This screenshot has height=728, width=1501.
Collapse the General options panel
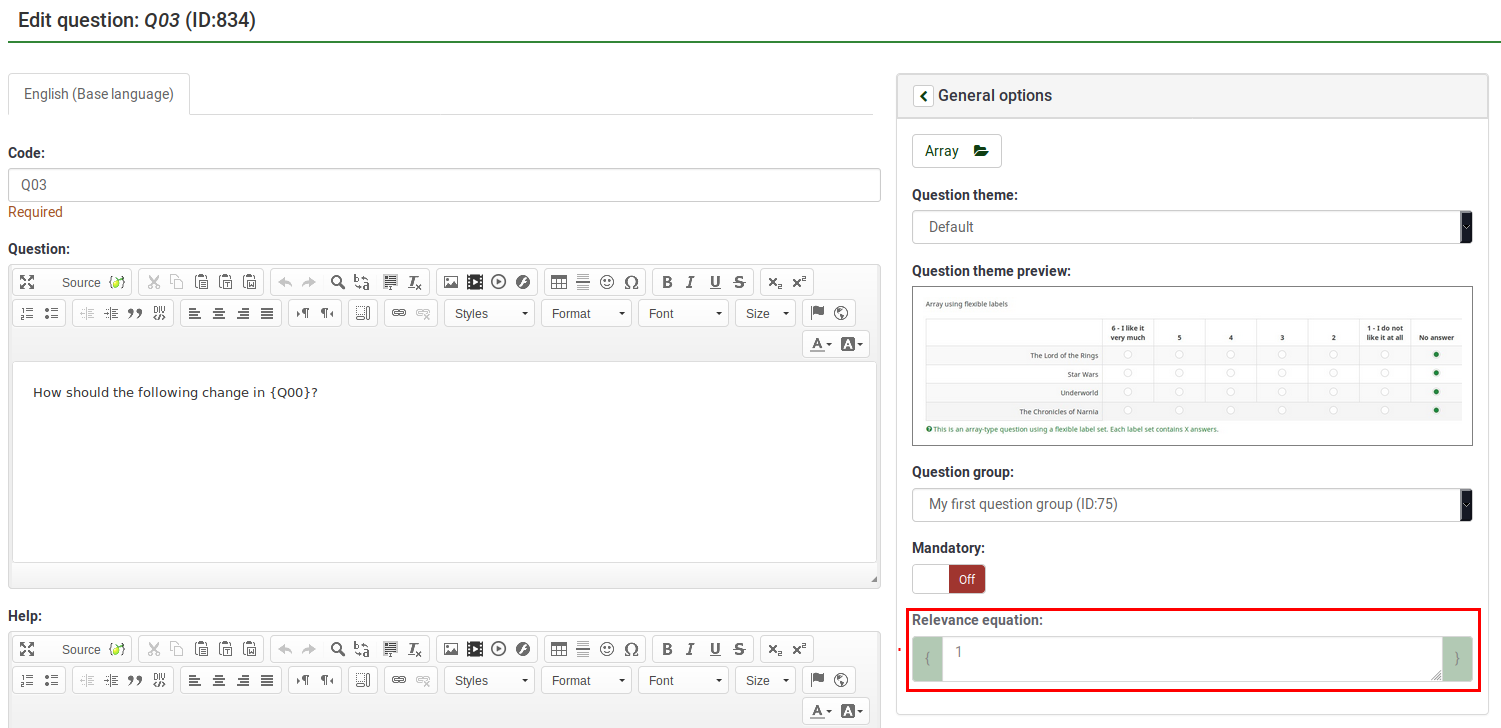pyautogui.click(x=923, y=96)
